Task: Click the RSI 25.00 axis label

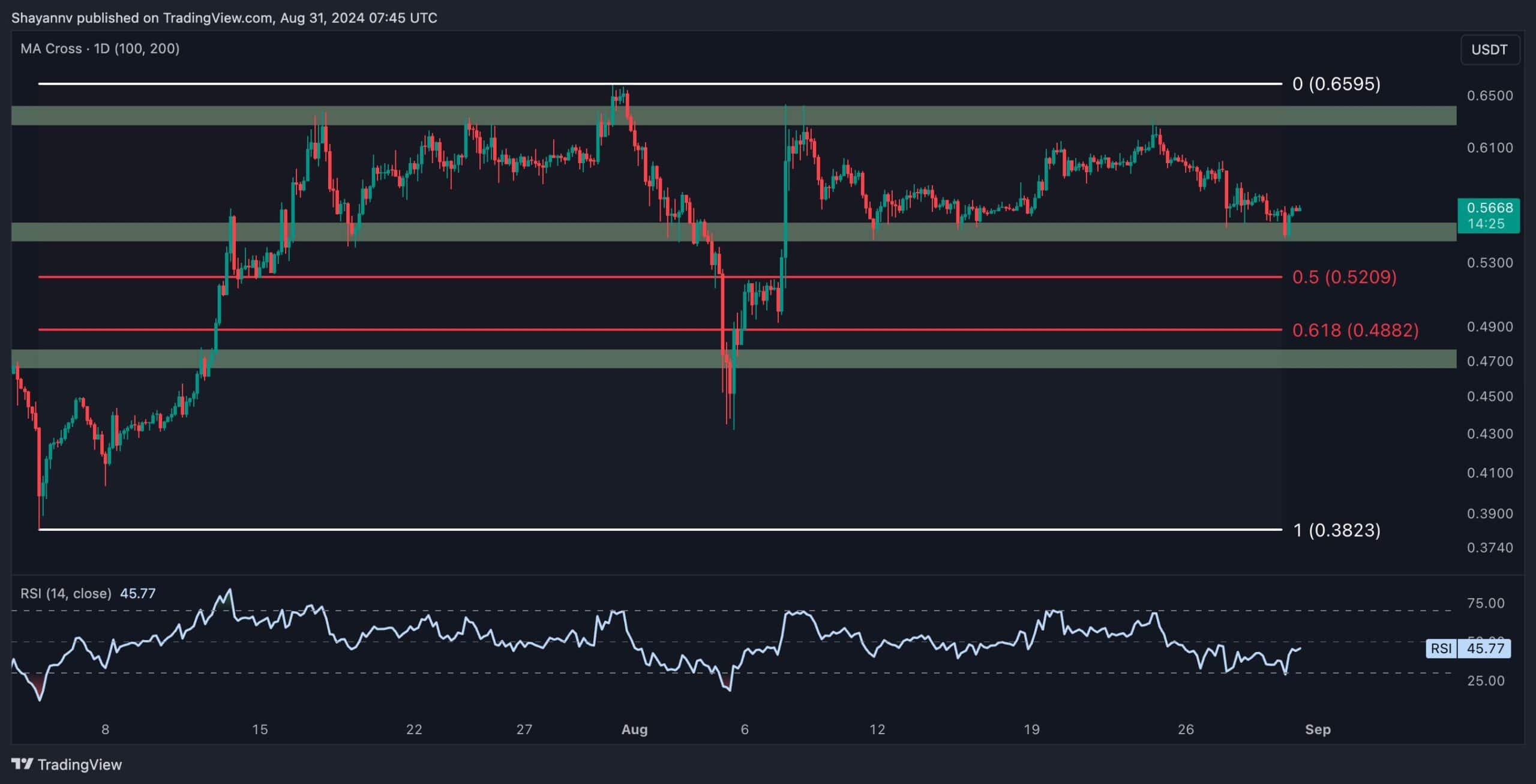Action: 1486,681
